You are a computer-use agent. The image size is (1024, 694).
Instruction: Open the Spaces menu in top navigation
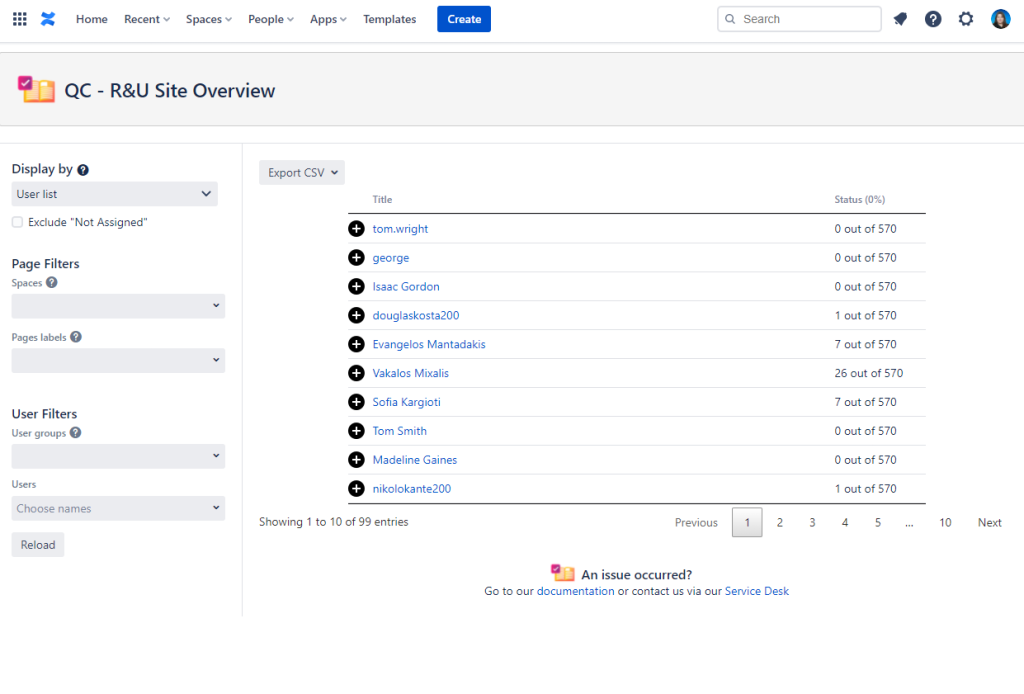coord(208,19)
